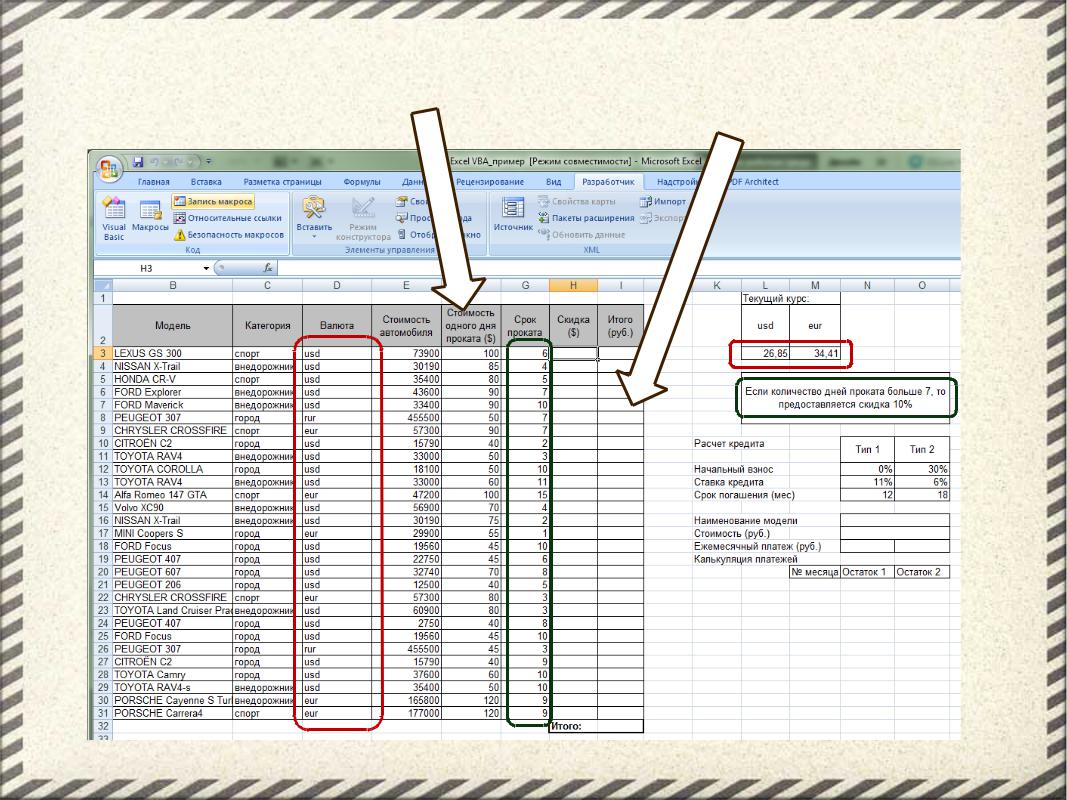1067x800 pixels.
Task: Open the Источник XML source pane
Action: pyautogui.click(x=512, y=214)
